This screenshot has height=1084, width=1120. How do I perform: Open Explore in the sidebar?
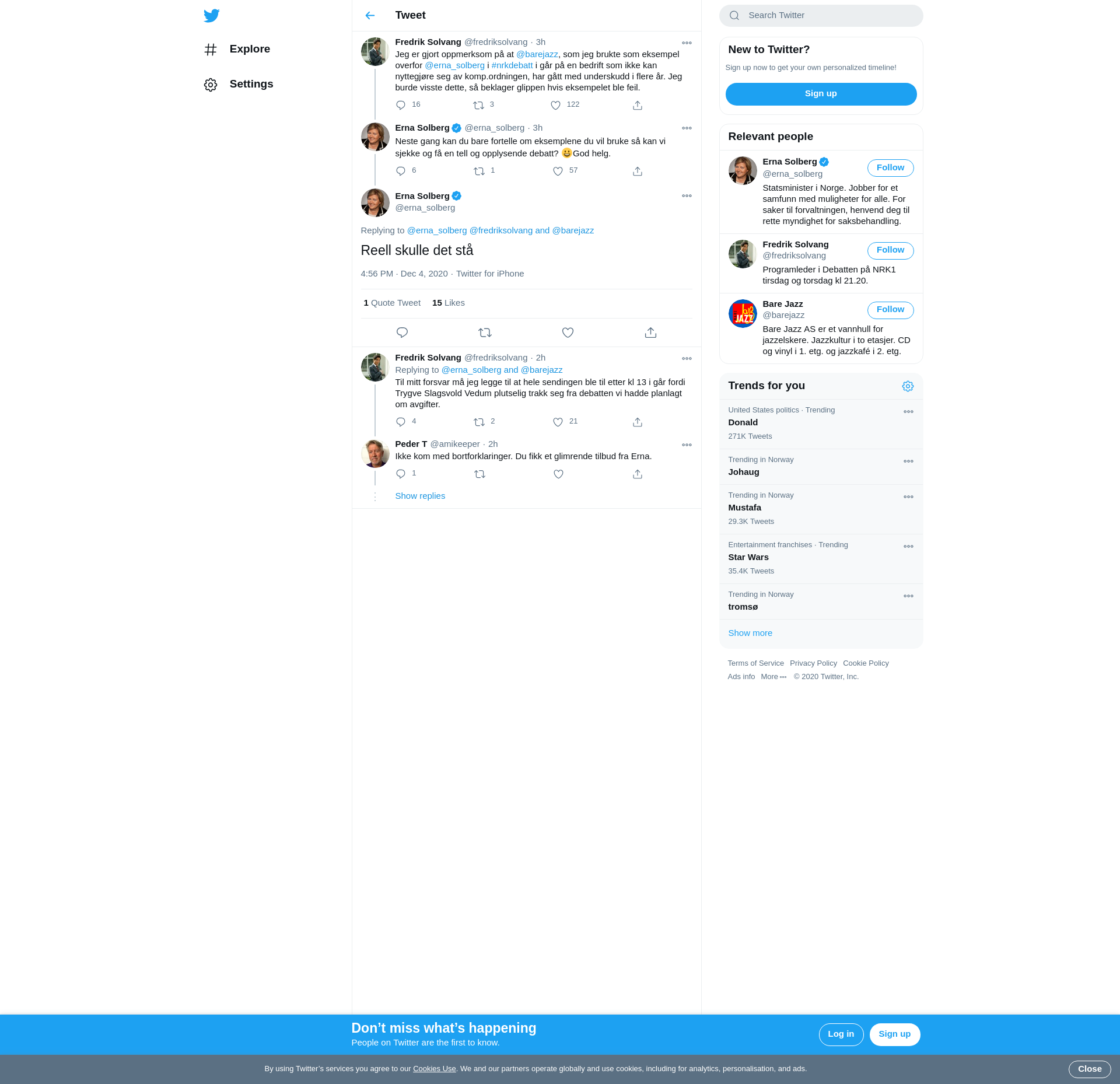click(237, 50)
